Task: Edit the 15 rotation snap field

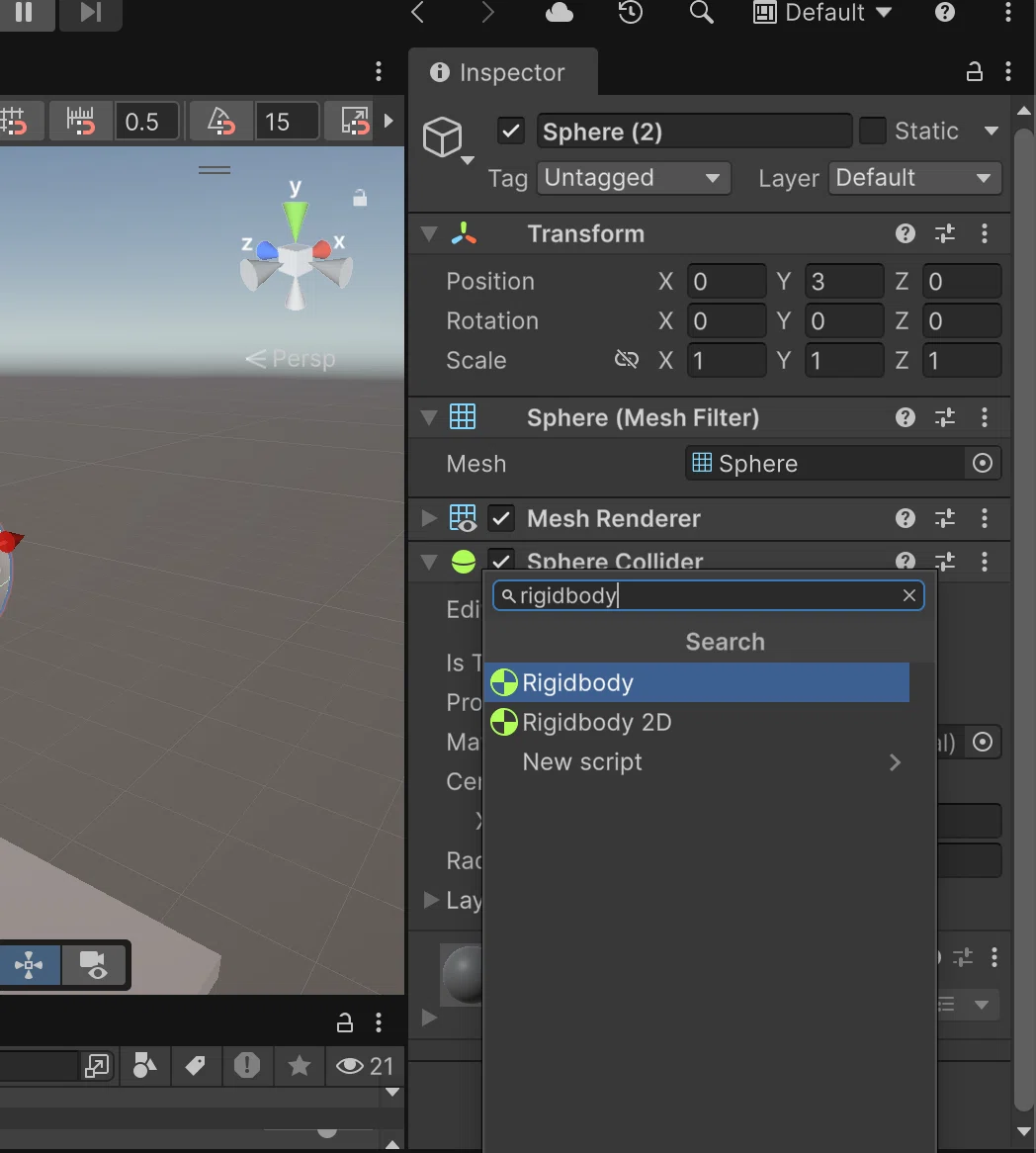Action: tap(287, 122)
